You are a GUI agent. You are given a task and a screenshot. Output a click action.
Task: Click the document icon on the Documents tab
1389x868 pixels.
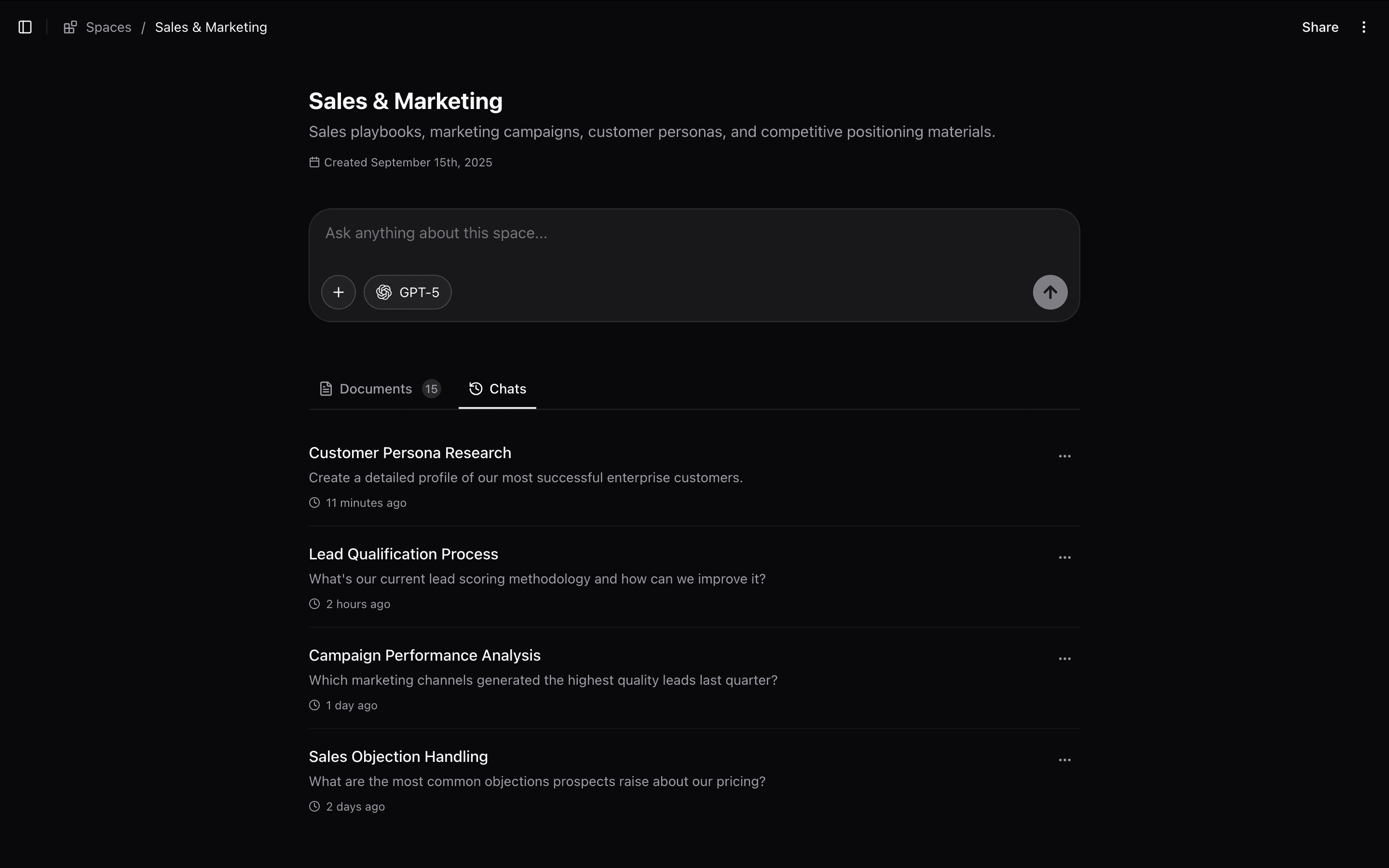coord(326,388)
